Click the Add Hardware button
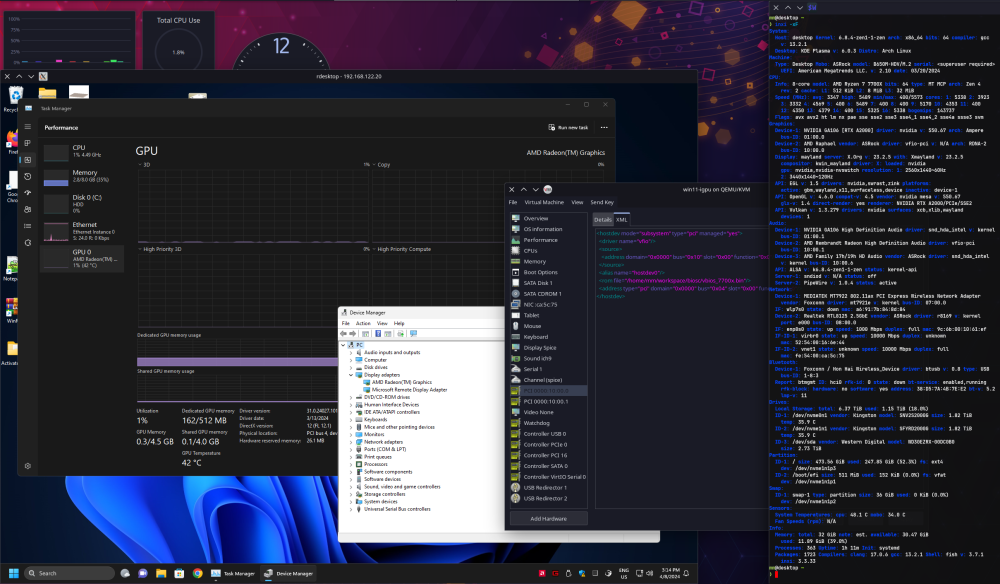1000x584 pixels. (x=548, y=518)
